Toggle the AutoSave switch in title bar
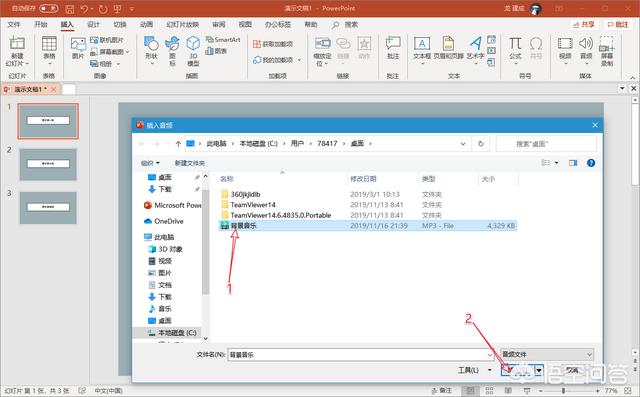 point(49,8)
